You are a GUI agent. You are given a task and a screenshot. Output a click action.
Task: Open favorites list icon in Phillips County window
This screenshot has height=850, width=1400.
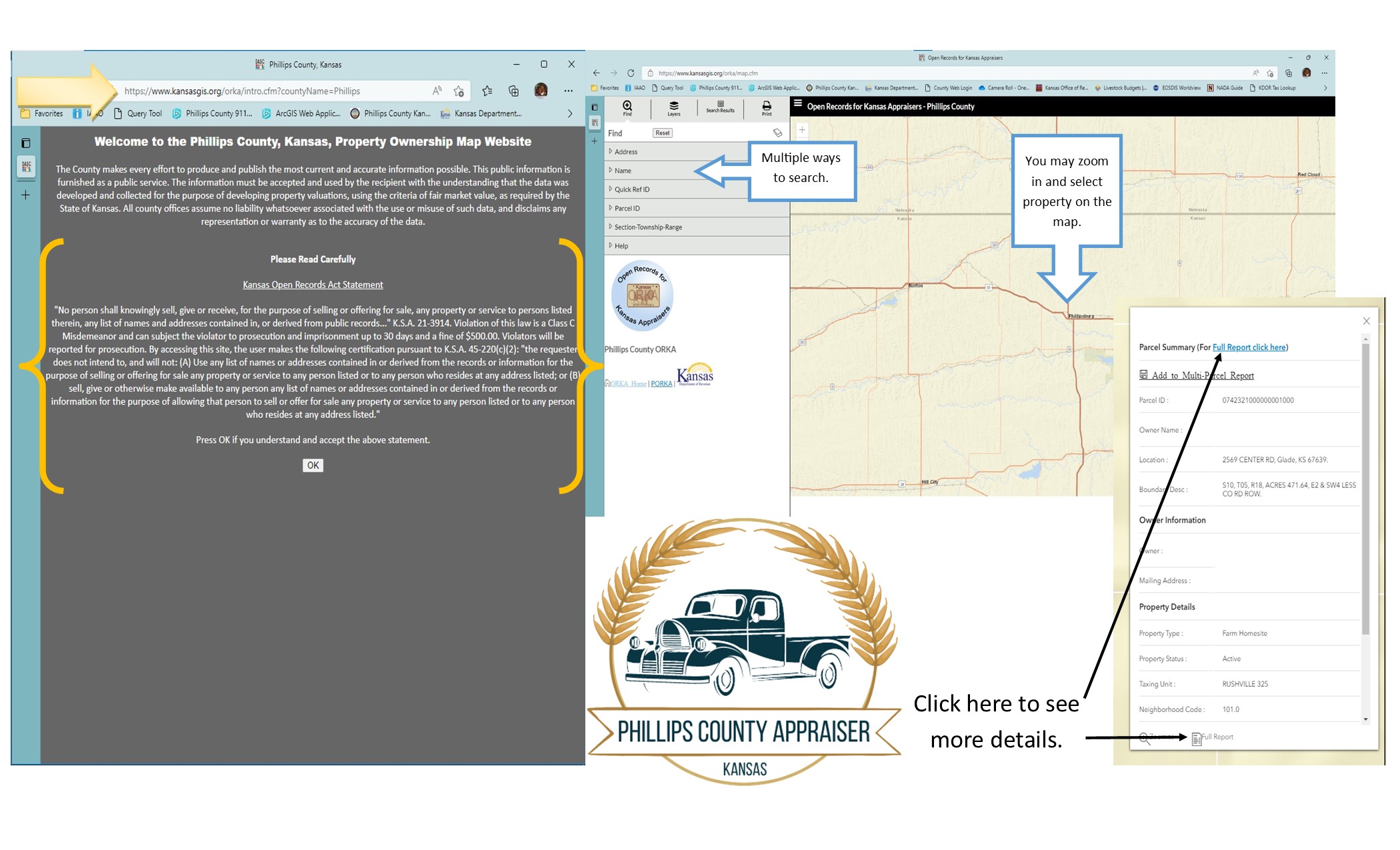pos(487,91)
